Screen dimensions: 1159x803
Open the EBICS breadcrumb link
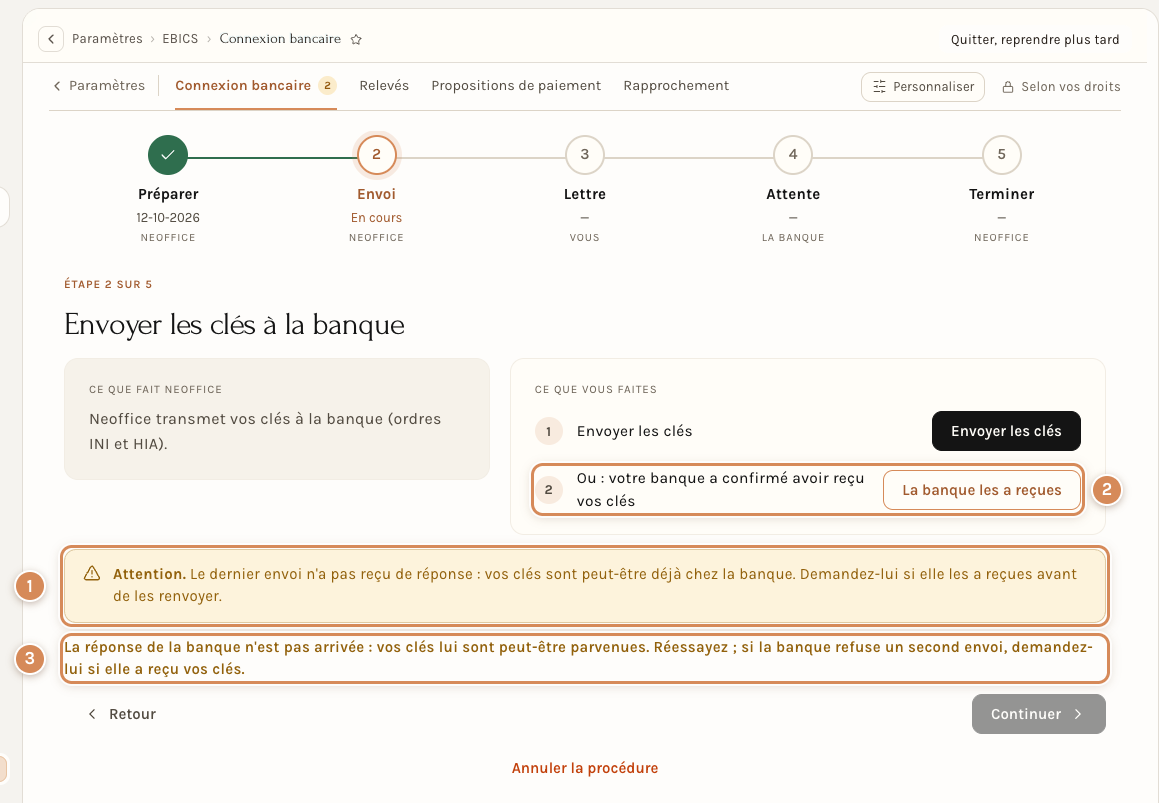180,38
